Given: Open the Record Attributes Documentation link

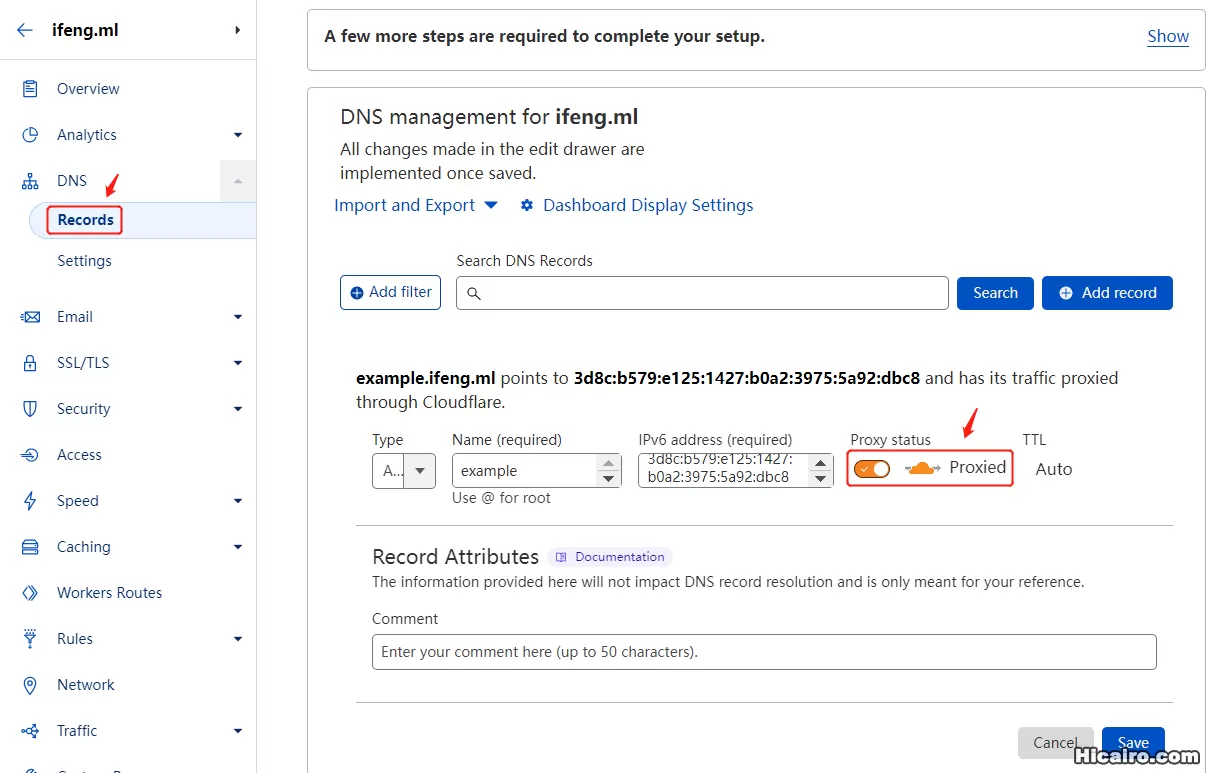Looking at the screenshot, I should coord(610,557).
